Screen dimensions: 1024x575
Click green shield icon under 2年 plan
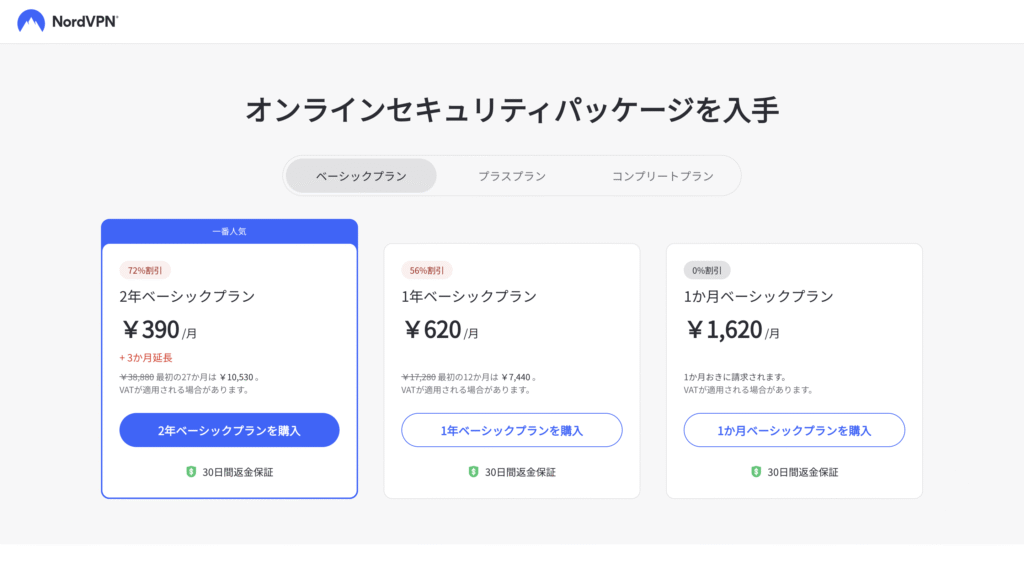[191, 472]
